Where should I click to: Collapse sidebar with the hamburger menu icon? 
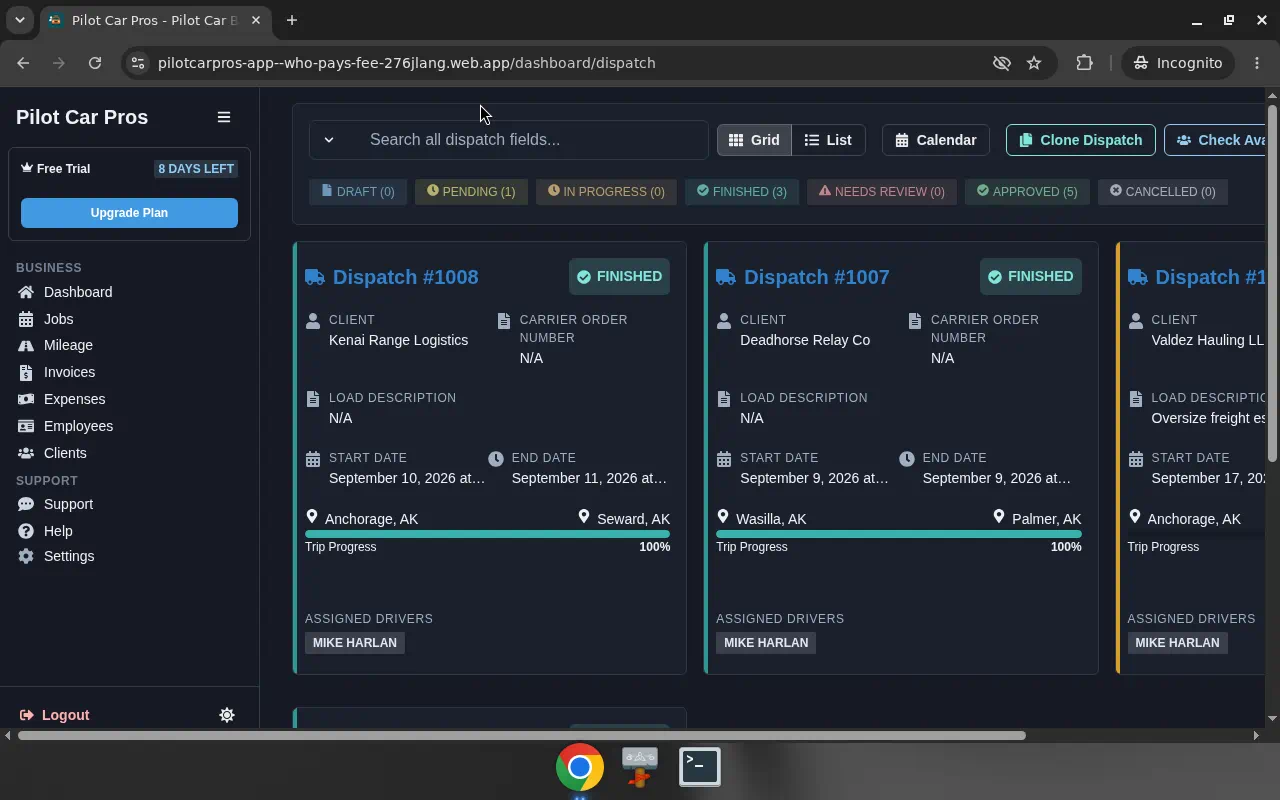click(224, 117)
